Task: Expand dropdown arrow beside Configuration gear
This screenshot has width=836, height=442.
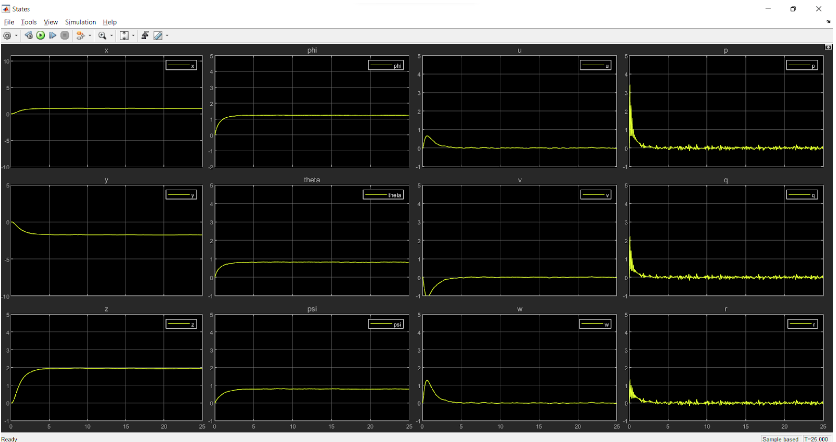Action: coord(16,35)
